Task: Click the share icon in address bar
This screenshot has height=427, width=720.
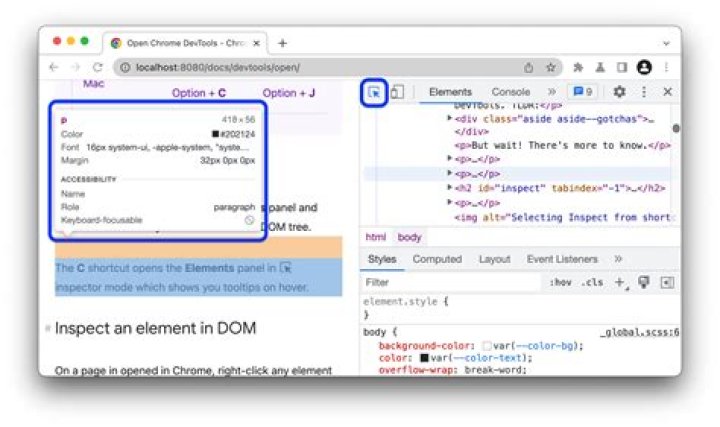Action: coord(529,67)
